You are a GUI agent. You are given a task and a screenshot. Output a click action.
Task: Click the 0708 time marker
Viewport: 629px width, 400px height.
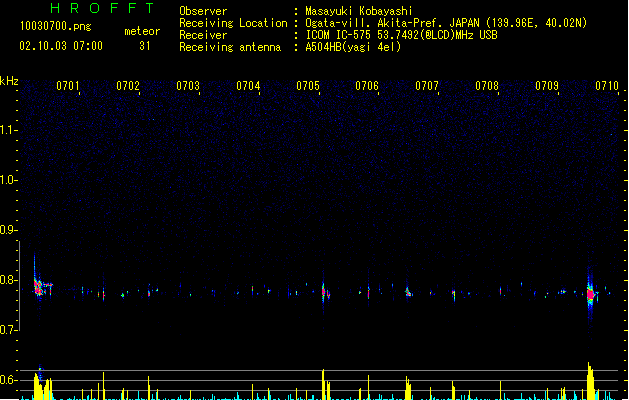487,86
